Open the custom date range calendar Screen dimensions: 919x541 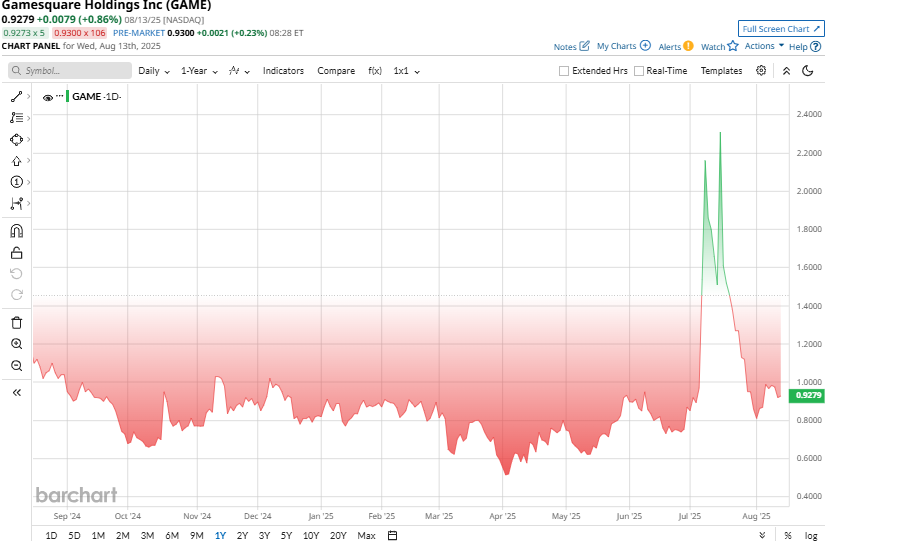393,535
